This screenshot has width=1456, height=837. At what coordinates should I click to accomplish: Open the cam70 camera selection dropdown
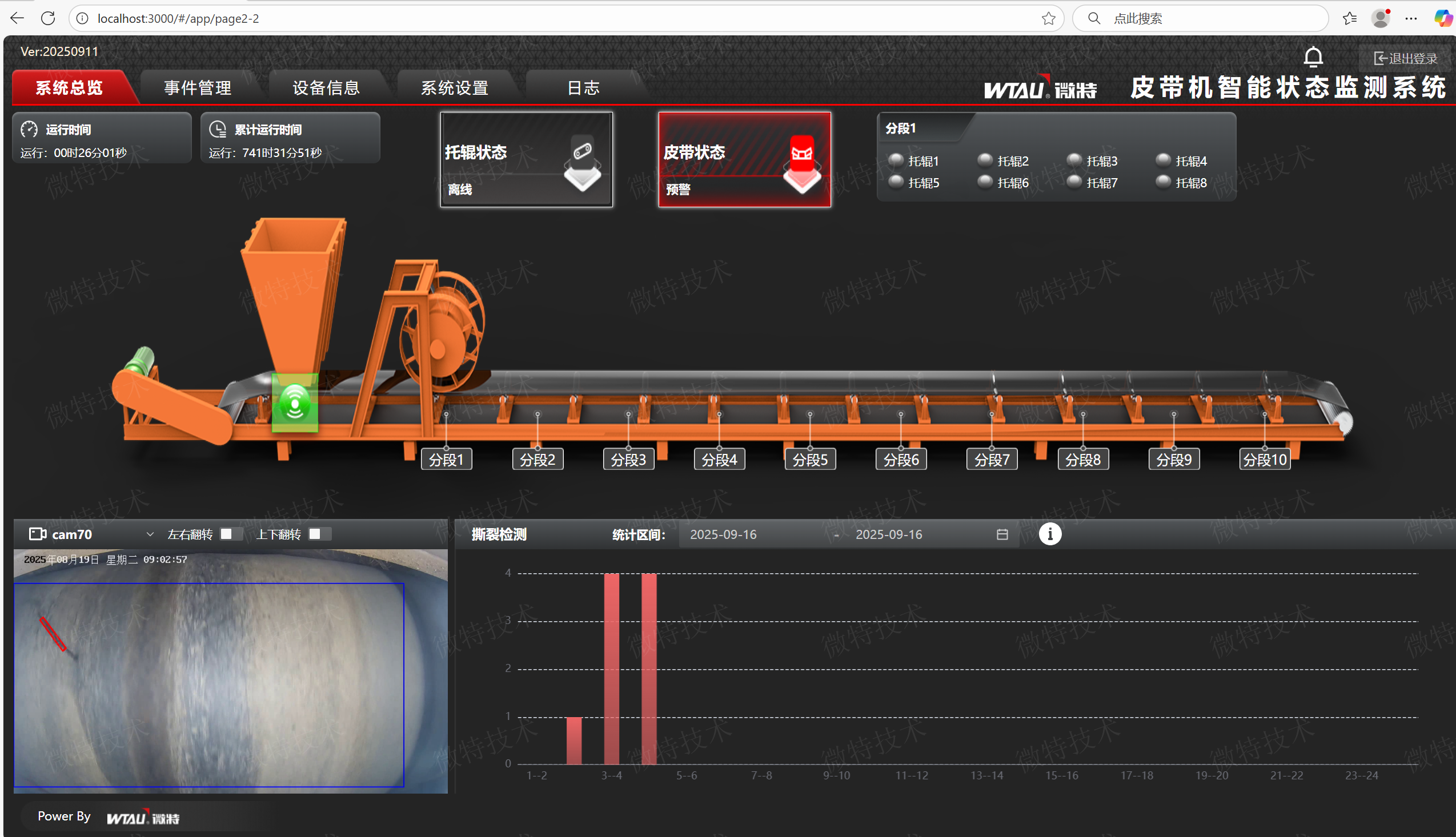151,534
